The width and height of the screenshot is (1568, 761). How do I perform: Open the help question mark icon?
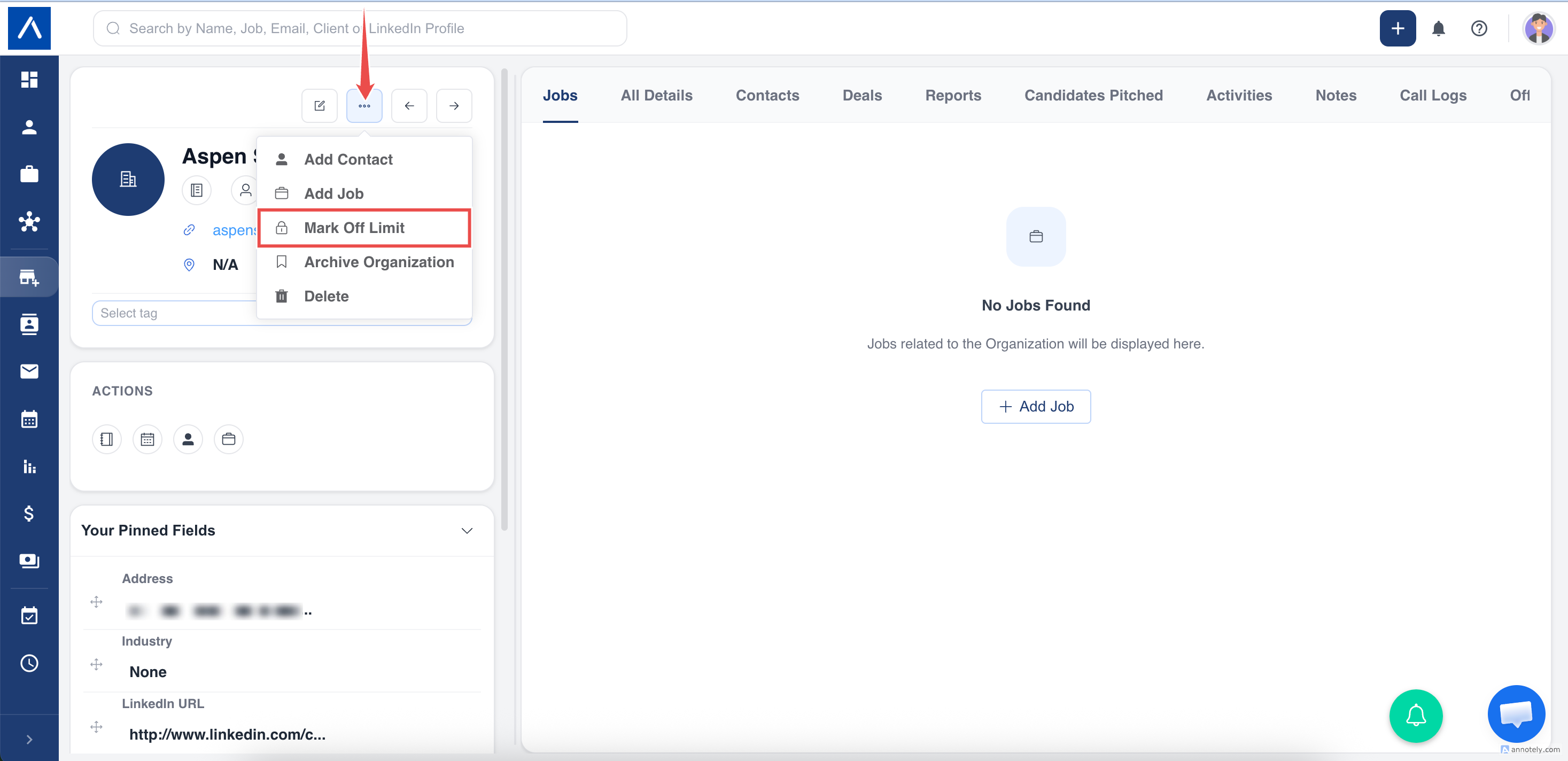1479,28
